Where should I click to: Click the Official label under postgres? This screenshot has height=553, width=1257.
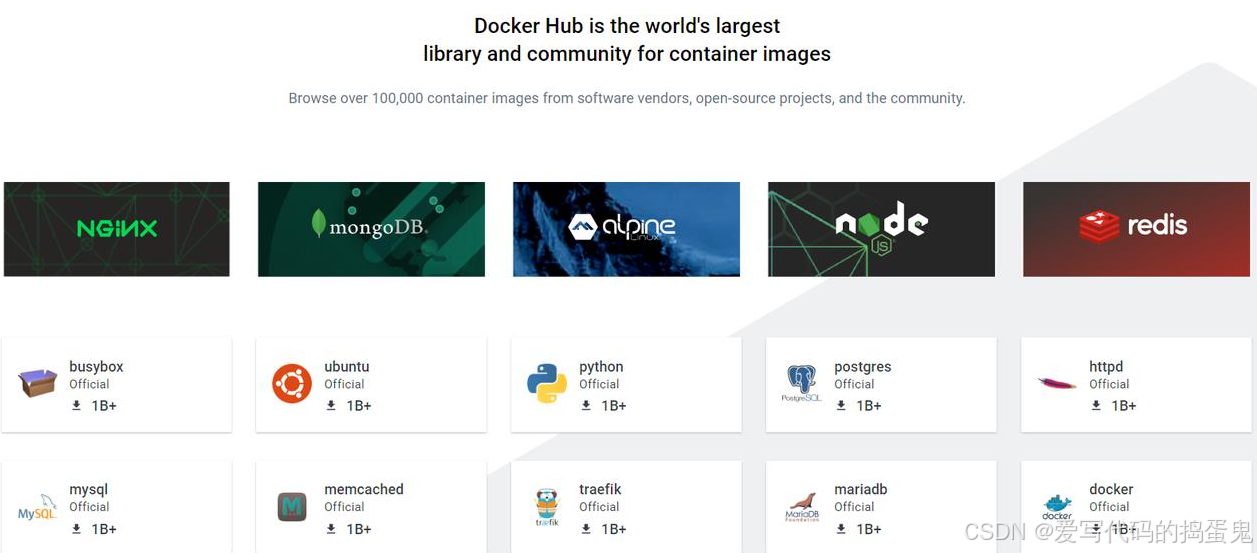coord(854,384)
